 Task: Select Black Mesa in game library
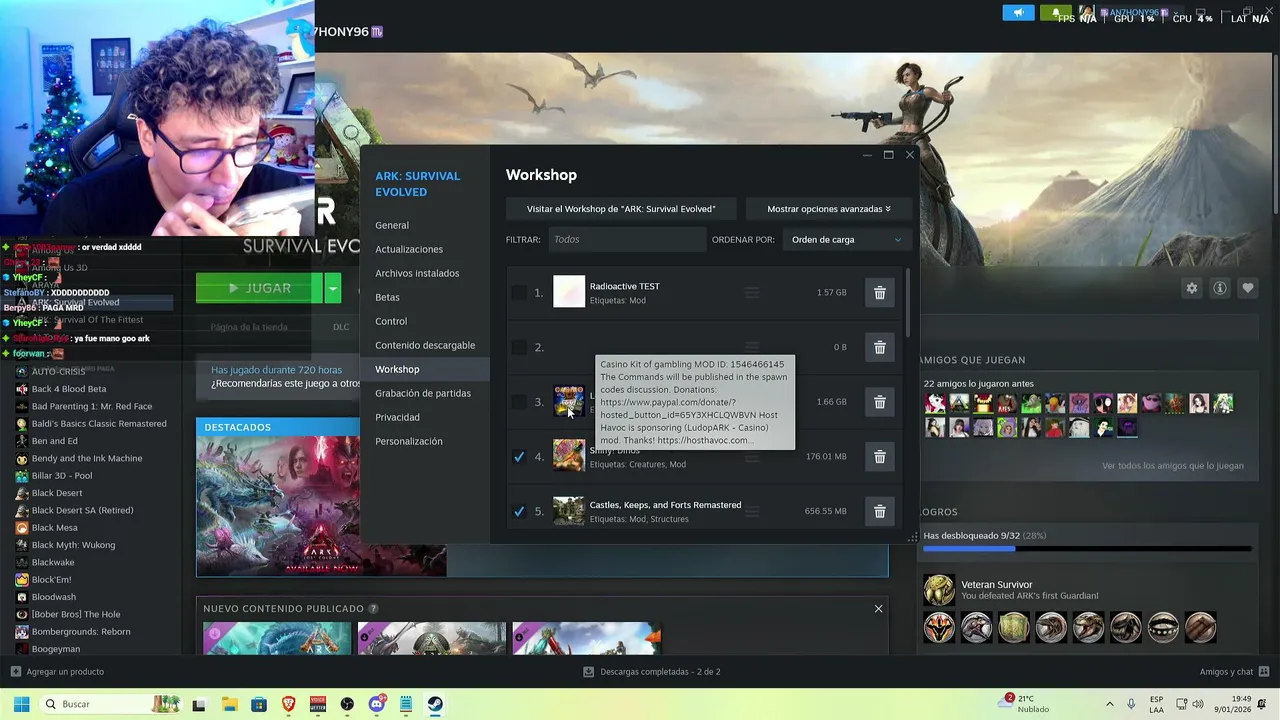tap(55, 528)
